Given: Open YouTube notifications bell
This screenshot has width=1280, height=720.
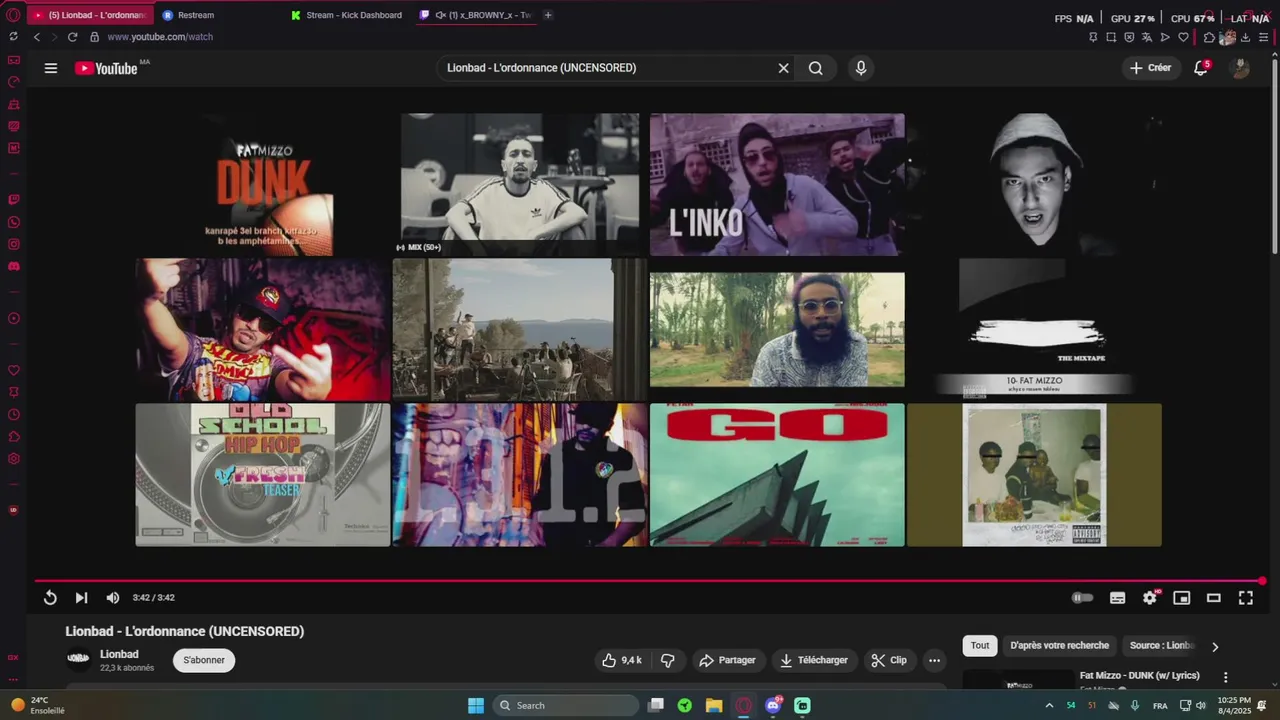Looking at the screenshot, I should point(1201,68).
